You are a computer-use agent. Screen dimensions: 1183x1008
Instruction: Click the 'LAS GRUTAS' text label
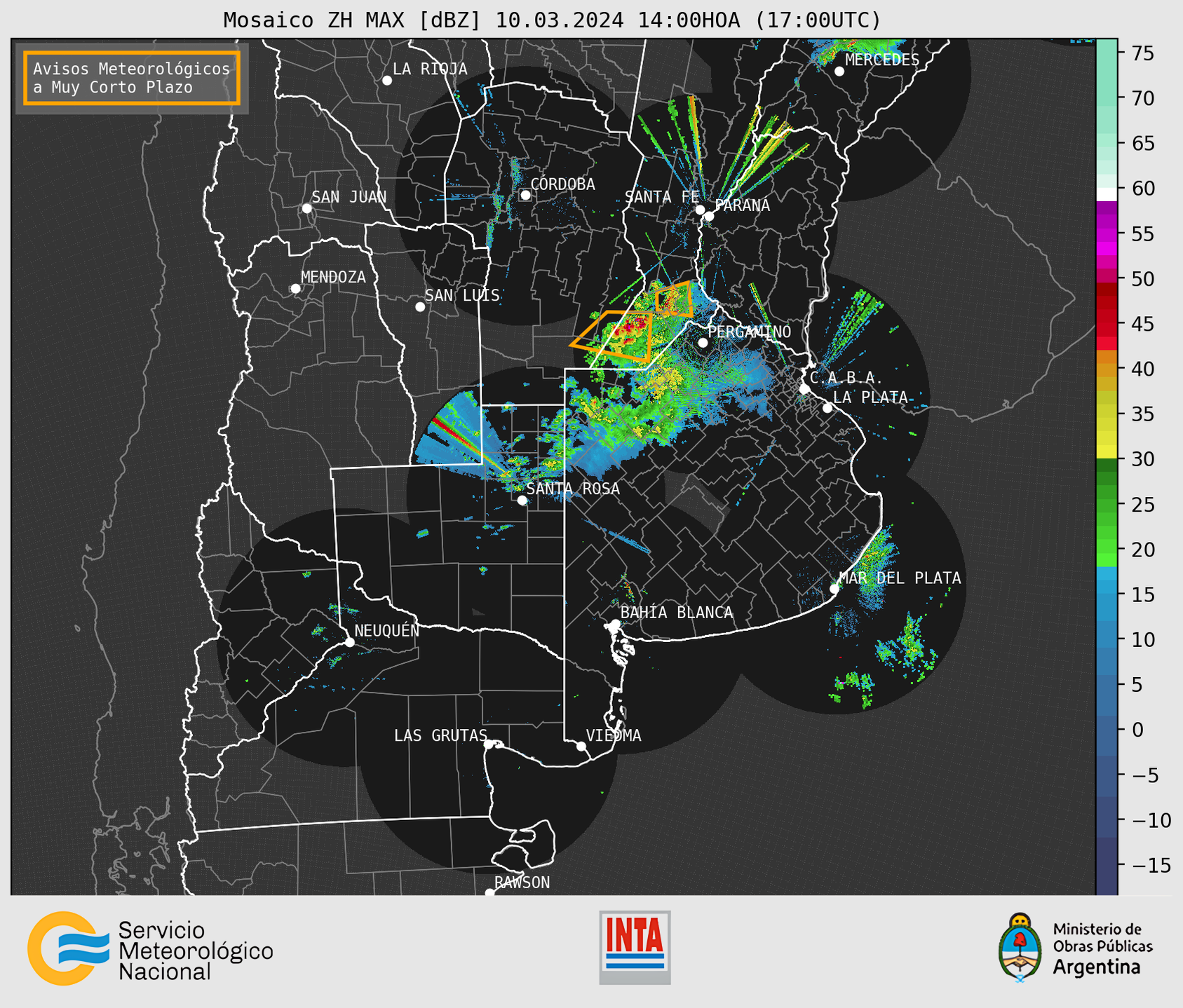point(440,736)
